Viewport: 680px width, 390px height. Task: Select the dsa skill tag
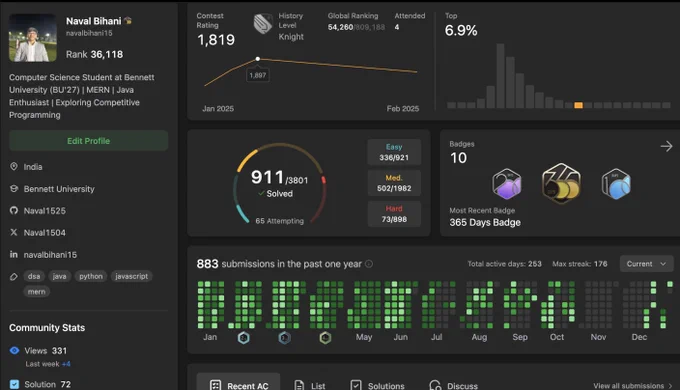click(x=34, y=276)
